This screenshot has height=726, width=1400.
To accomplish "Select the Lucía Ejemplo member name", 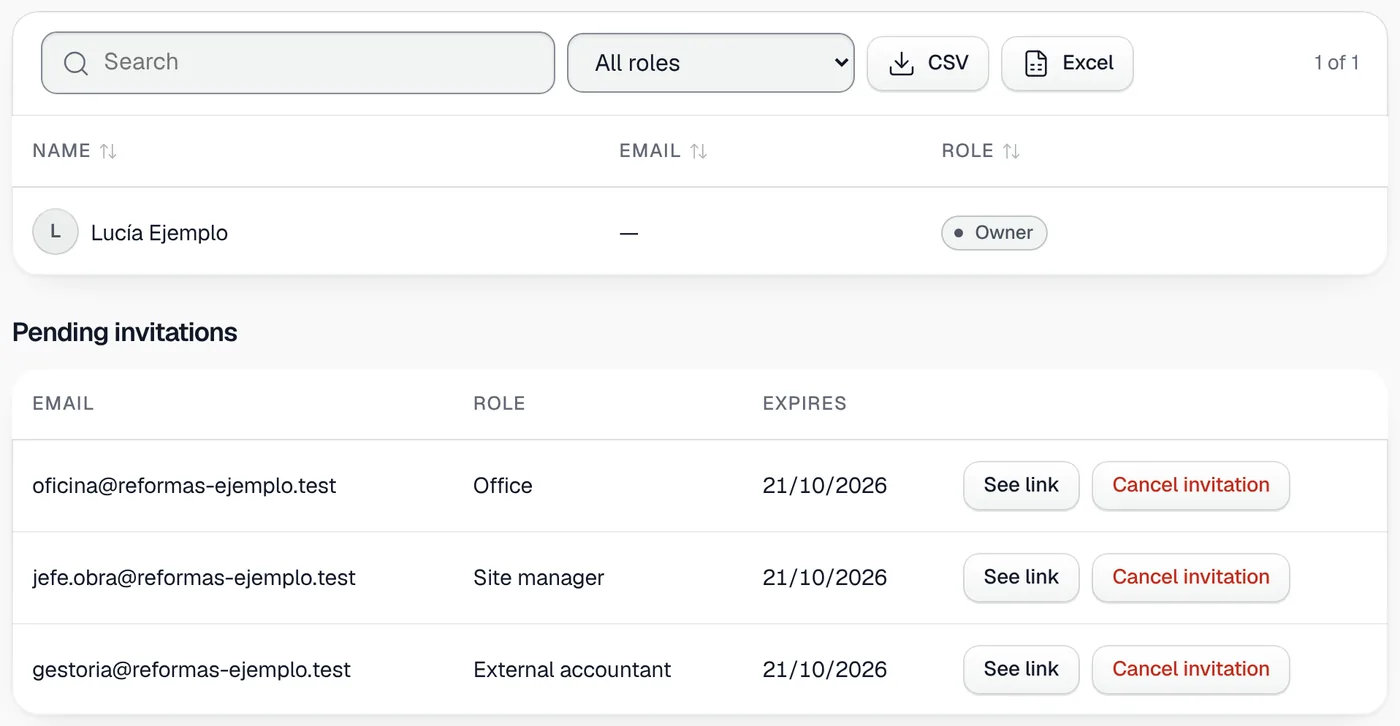I will [159, 233].
